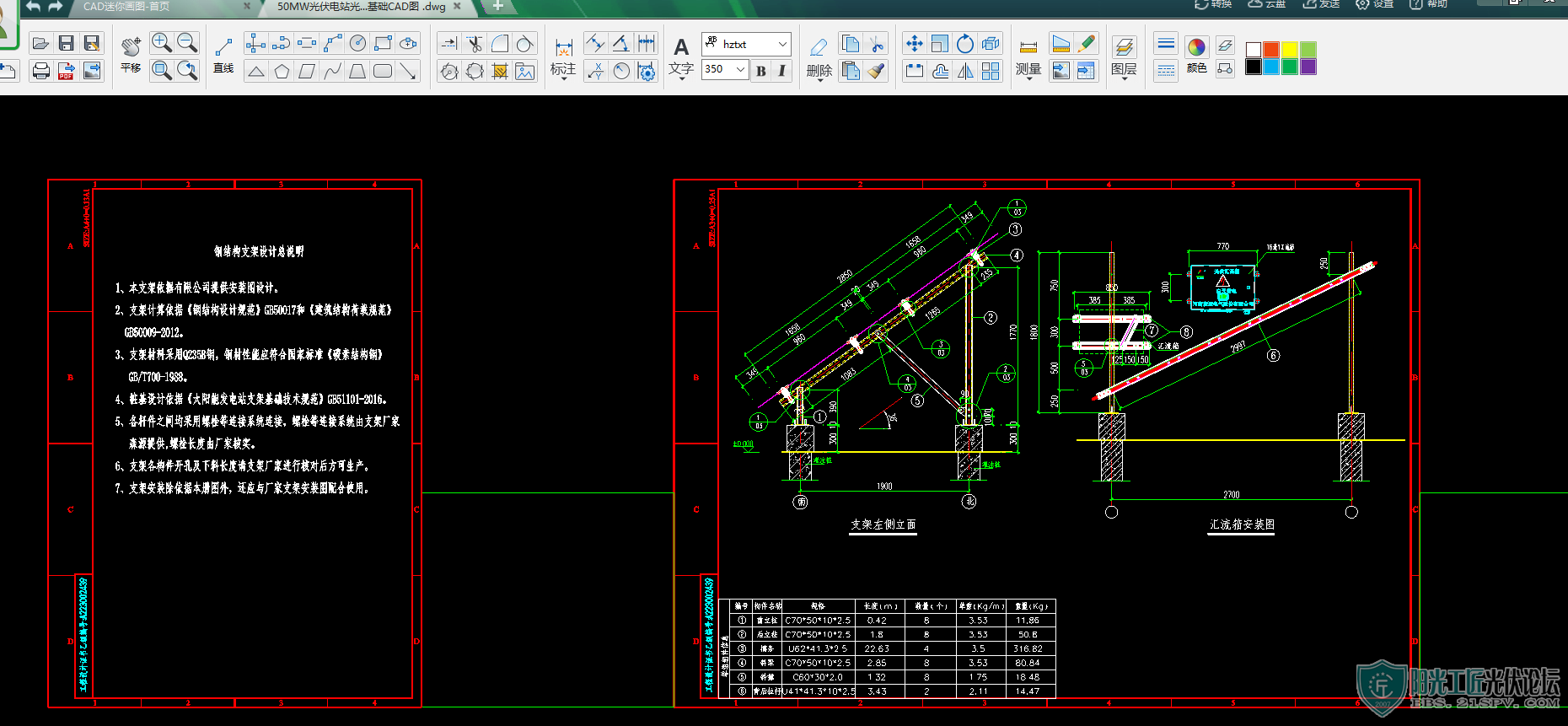Open the 设置 settings menu
The height and width of the screenshot is (726, 1568).
(x=1375, y=4)
